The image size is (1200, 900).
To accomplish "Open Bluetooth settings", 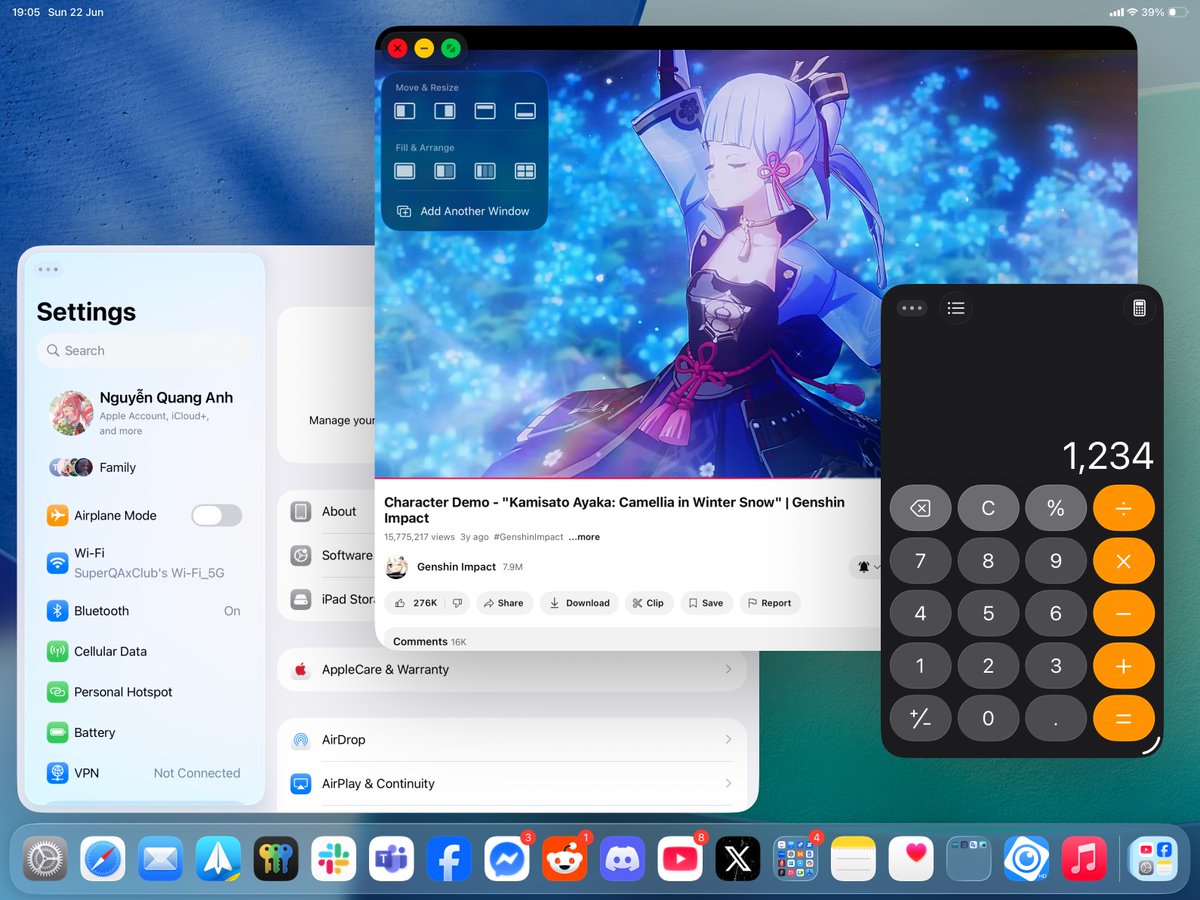I will 144,611.
